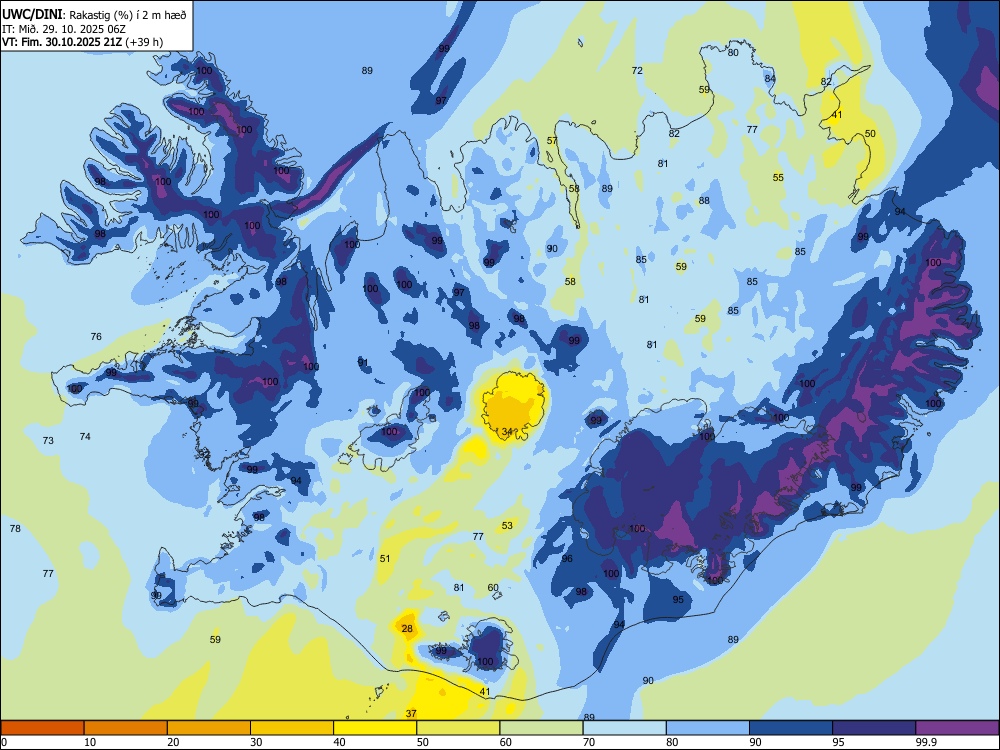Click the map value 96
Image resolution: width=1000 pixels, height=750 pixels.
tap(567, 558)
